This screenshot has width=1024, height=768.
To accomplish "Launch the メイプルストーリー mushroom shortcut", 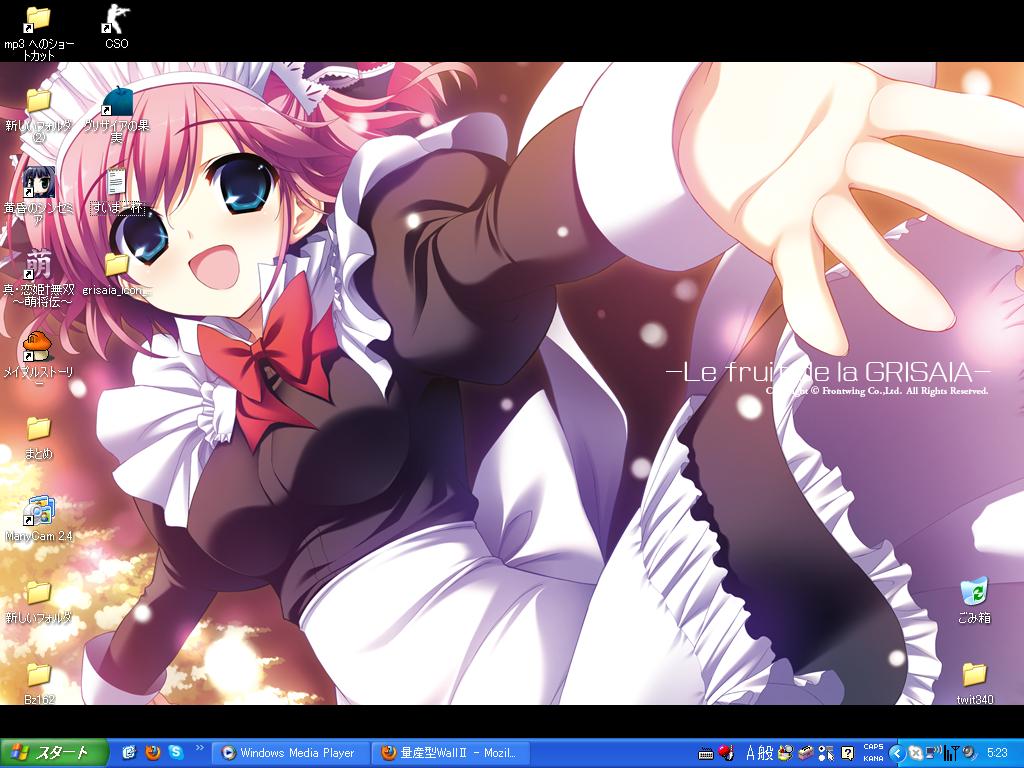I will tap(38, 346).
